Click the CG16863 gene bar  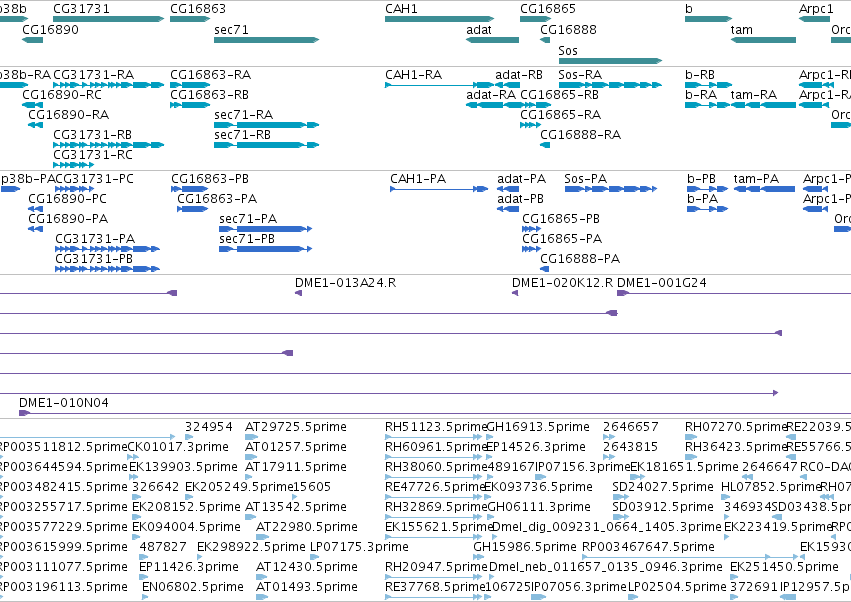[x=190, y=19]
